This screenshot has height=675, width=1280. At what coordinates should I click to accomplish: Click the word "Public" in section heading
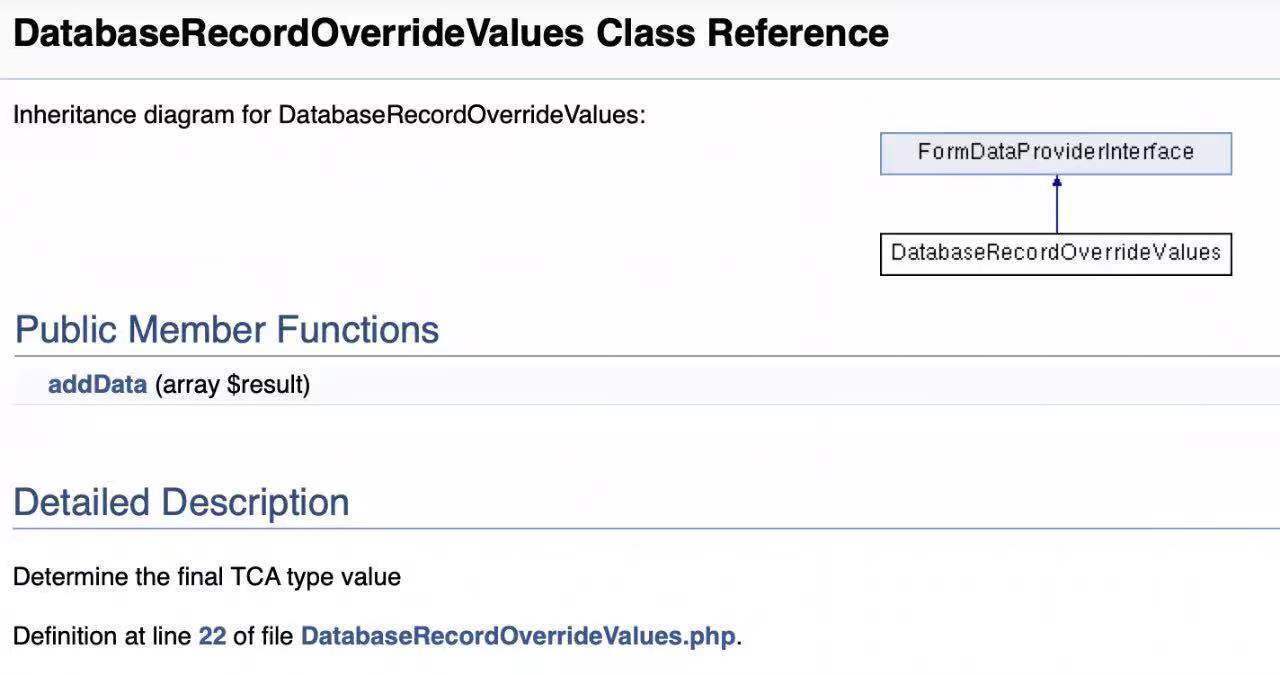66,330
